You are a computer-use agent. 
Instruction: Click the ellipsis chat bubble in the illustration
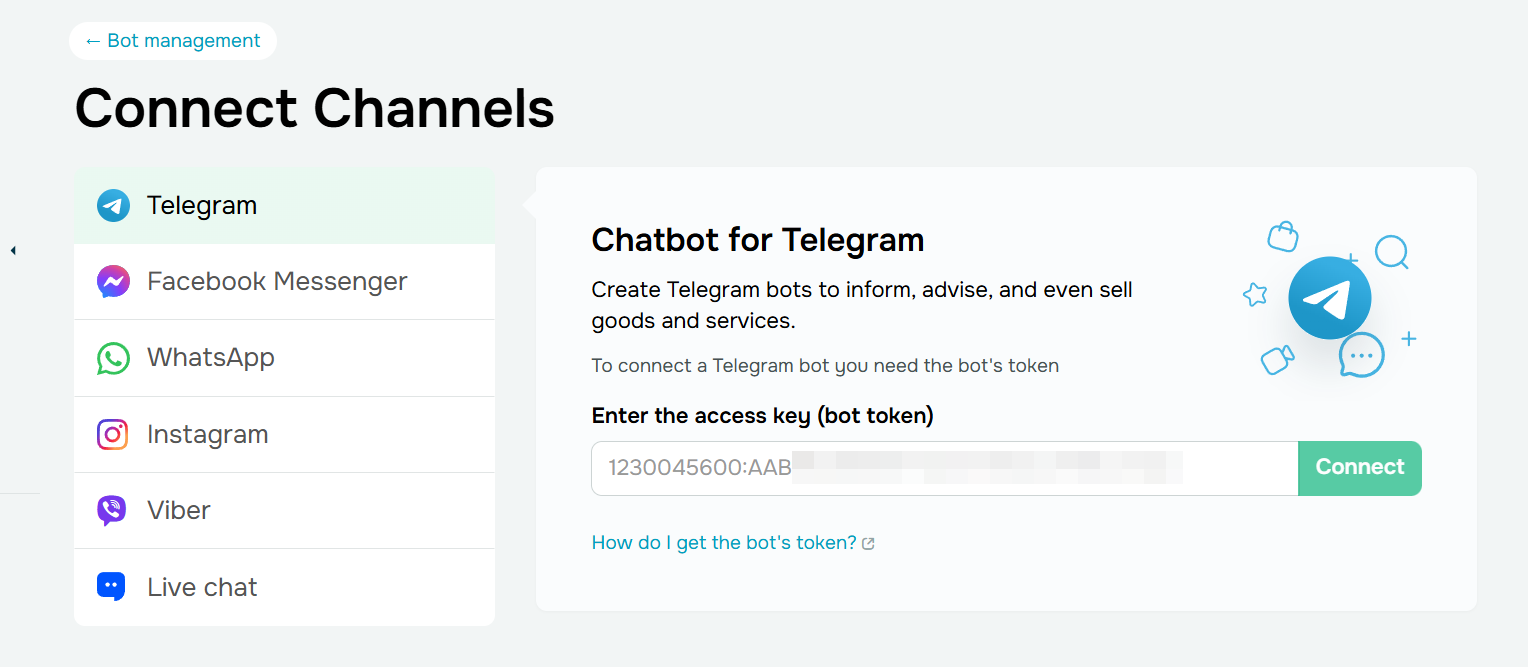1360,355
